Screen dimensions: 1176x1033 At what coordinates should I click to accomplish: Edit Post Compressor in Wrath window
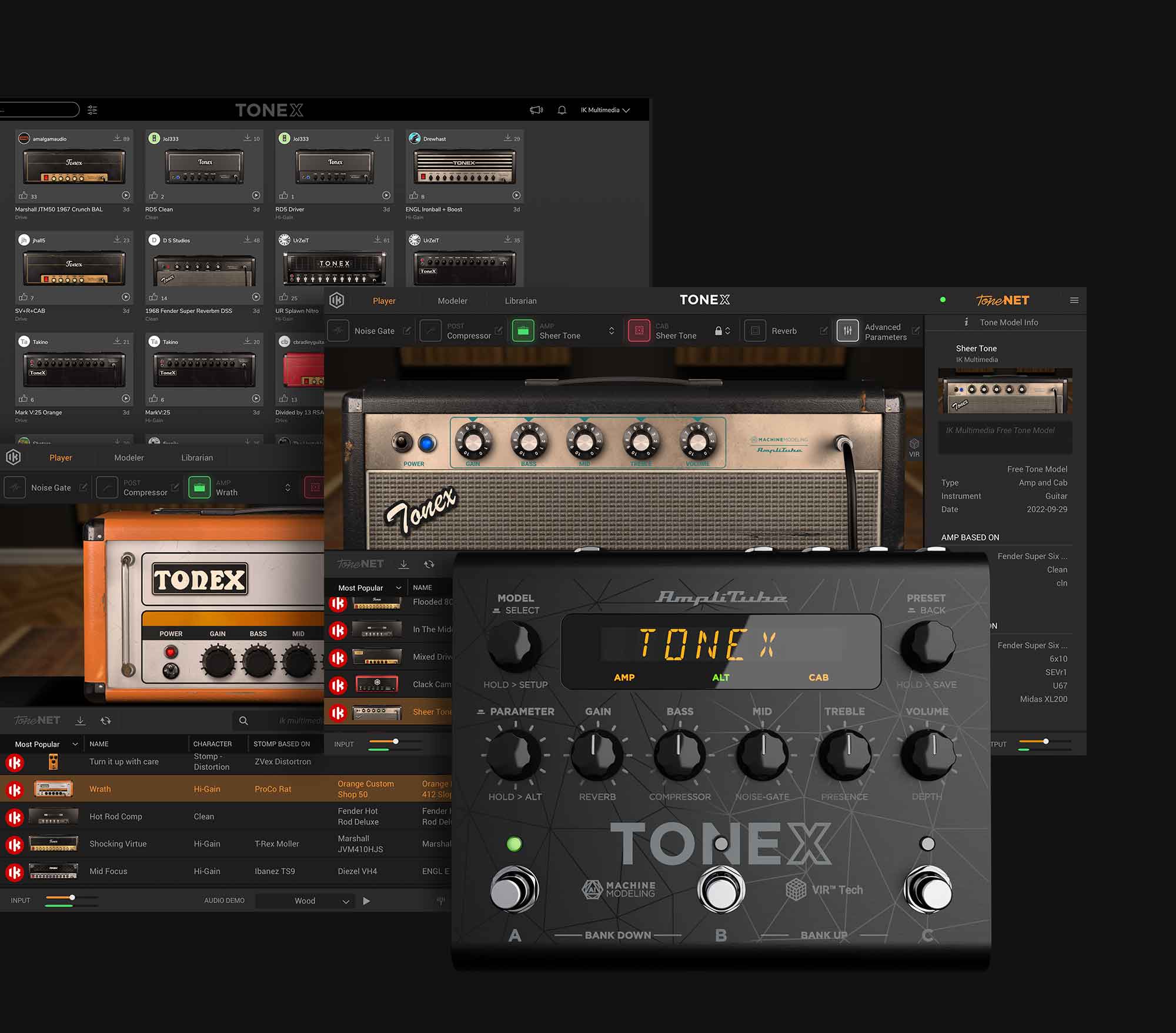pyautogui.click(x=175, y=488)
